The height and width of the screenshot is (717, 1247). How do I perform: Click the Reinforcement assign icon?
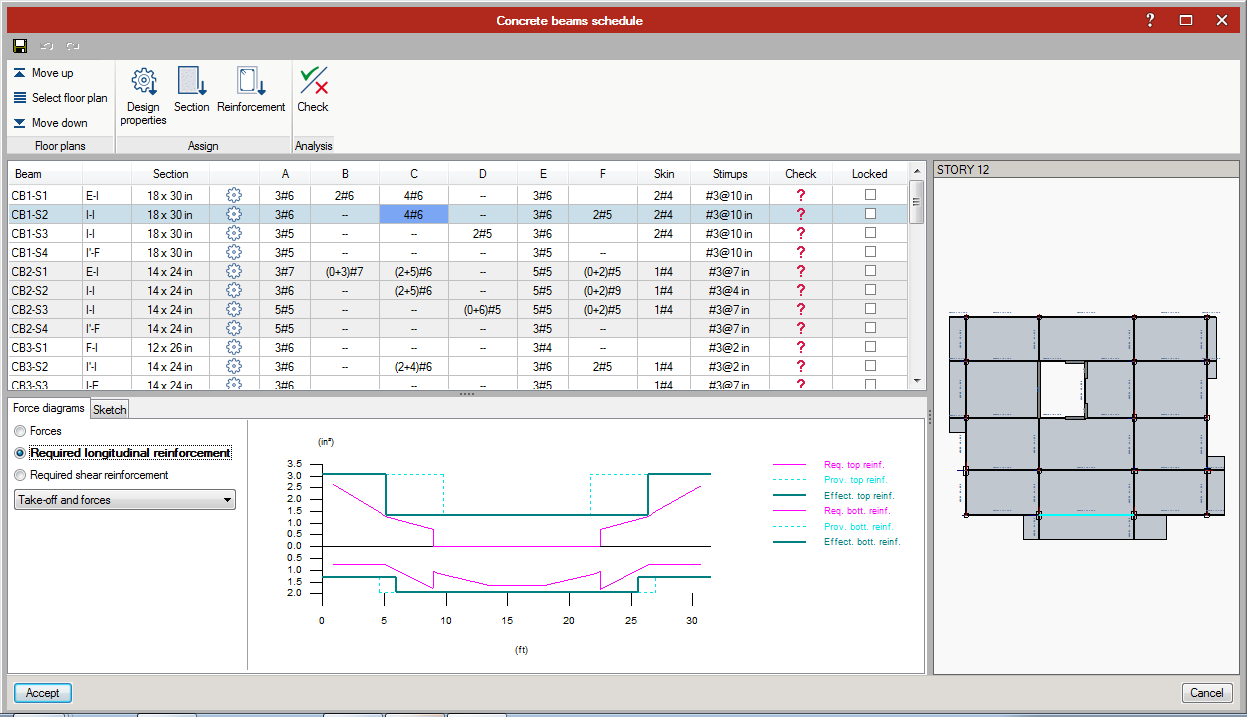[251, 82]
